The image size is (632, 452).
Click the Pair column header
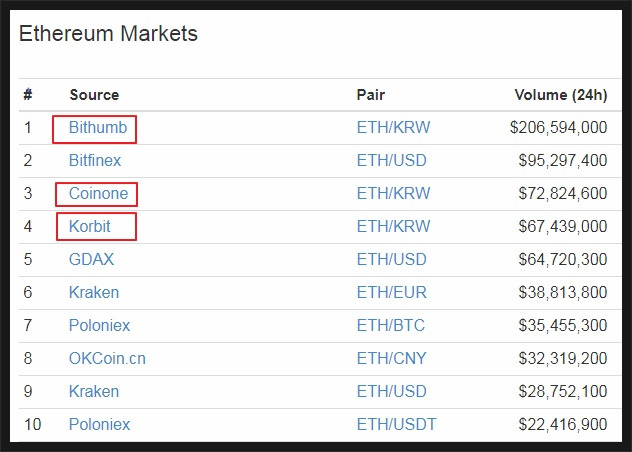pyautogui.click(x=371, y=95)
